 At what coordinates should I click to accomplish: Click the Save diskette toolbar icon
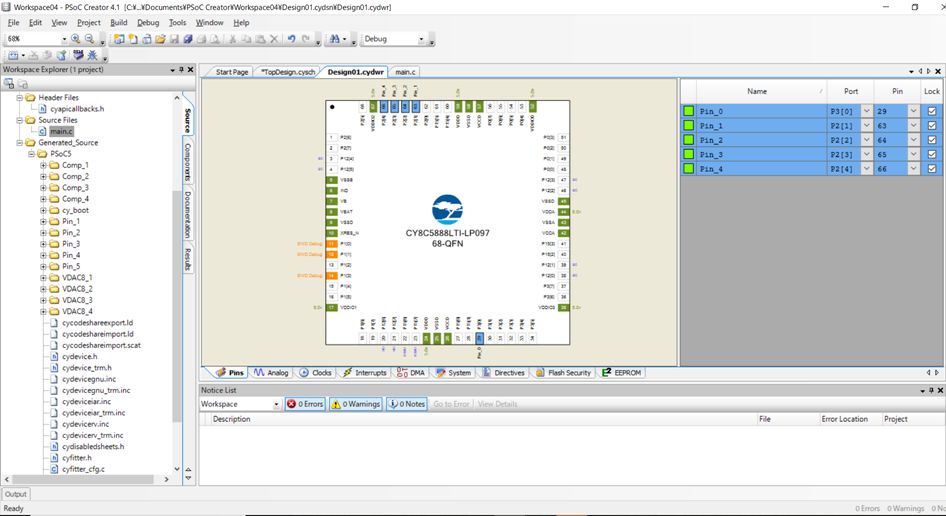174,39
